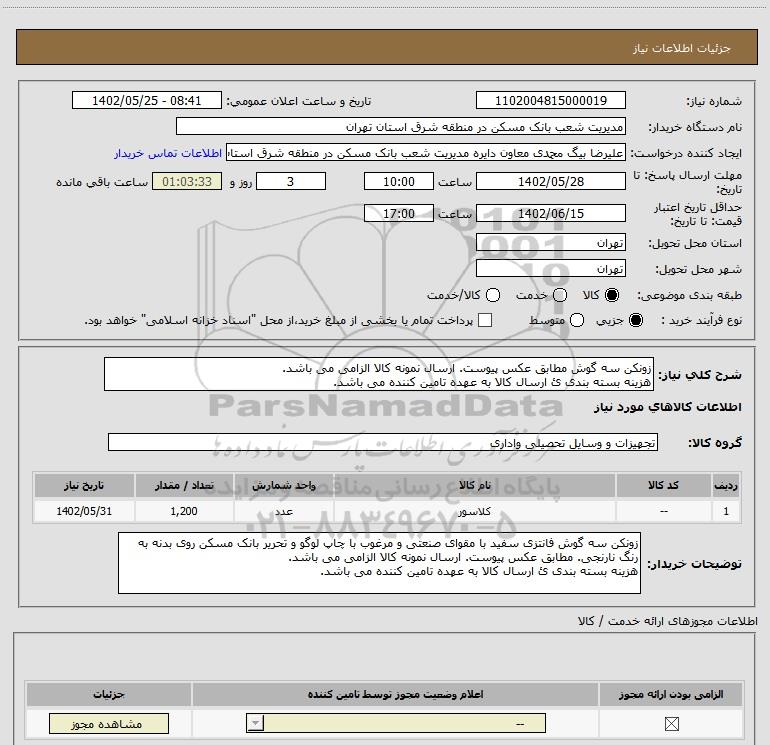The width and height of the screenshot is (770, 745).
Task: Click the response time field 10:00
Action: point(399,181)
